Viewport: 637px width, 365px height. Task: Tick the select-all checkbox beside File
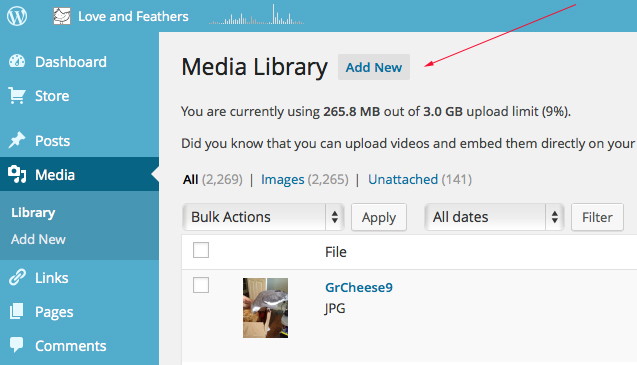click(201, 250)
